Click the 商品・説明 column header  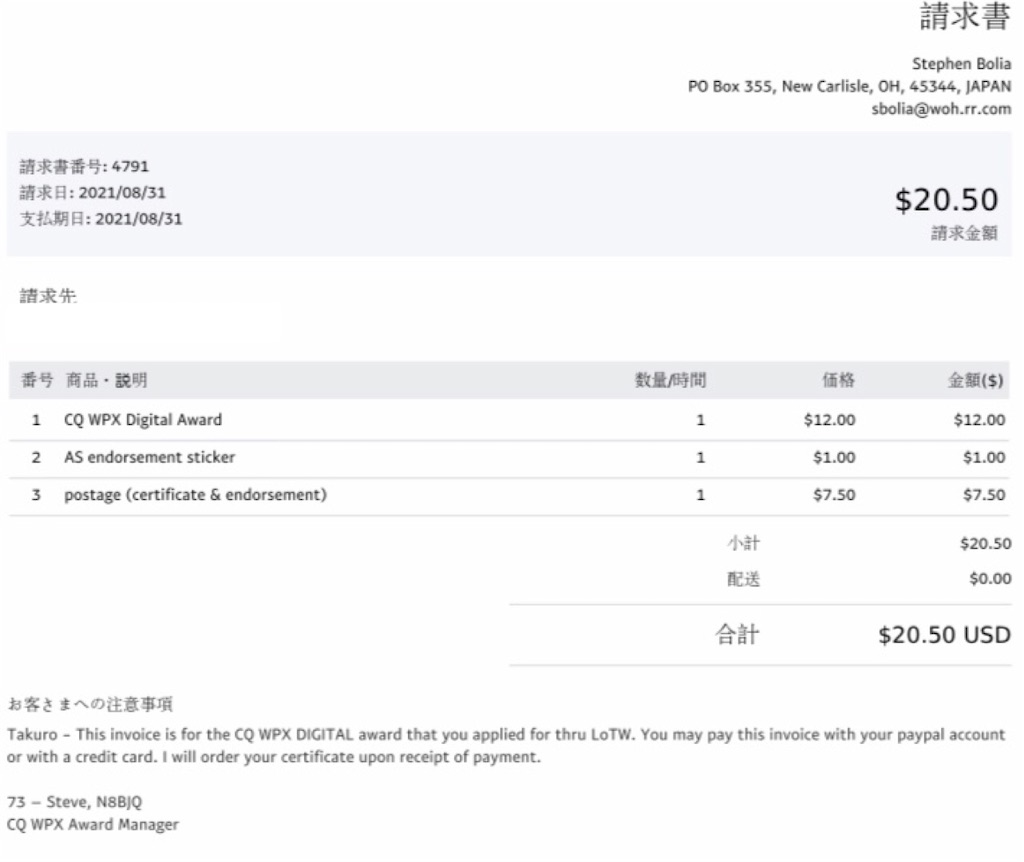(x=106, y=380)
